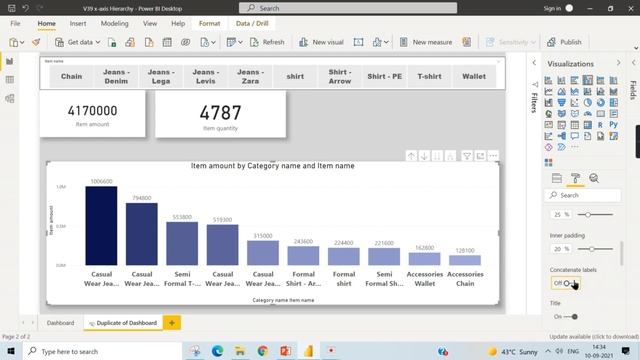
Task: Click Drill up arrow on chart header
Action: click(411, 156)
